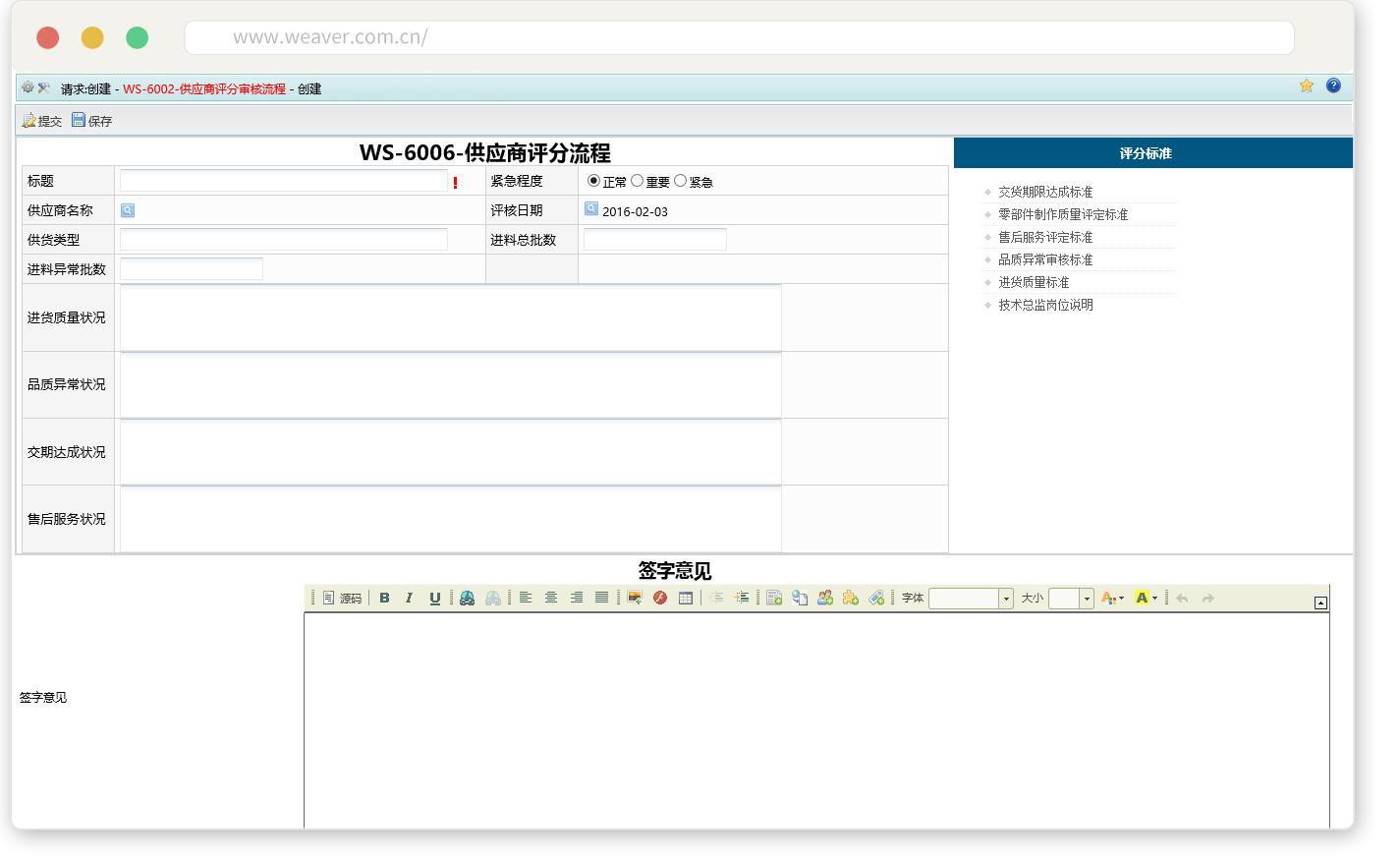Open the 大小 font size dropdown
Image resolution: width=1400 pixels, height=860 pixels.
coord(1087,599)
